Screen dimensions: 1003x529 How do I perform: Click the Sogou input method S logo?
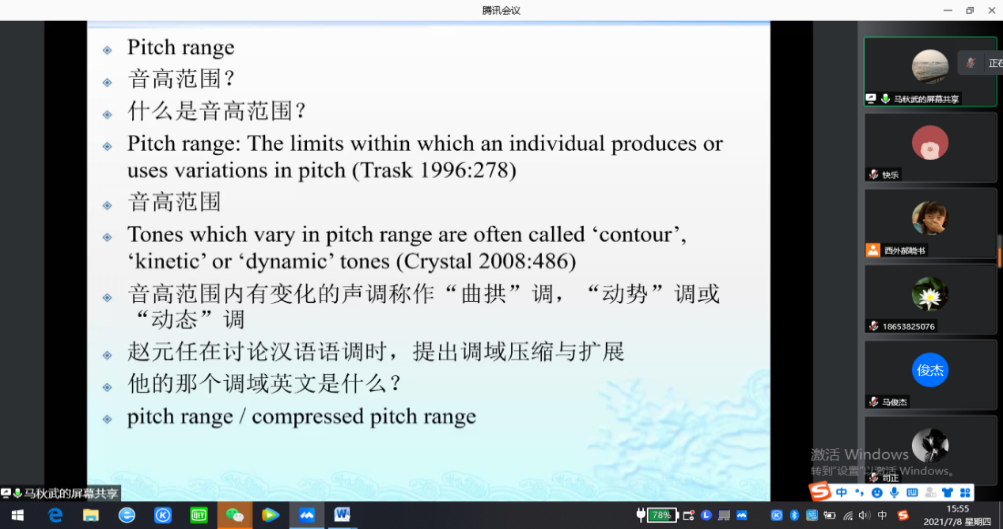[819, 492]
